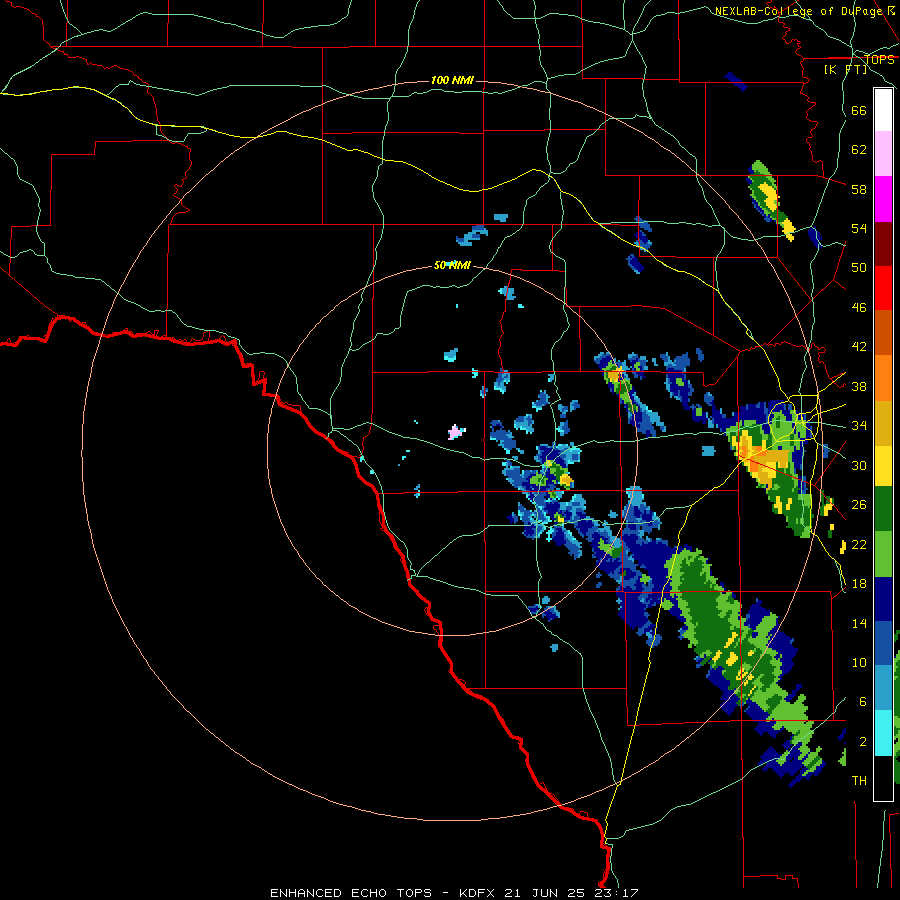This screenshot has height=900, width=900.
Task: Click the "22" legend value
Action: [x=859, y=544]
